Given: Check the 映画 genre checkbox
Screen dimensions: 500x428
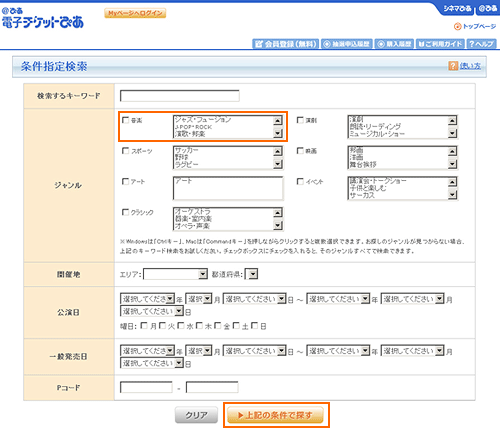Looking at the screenshot, I should pyautogui.click(x=300, y=151).
